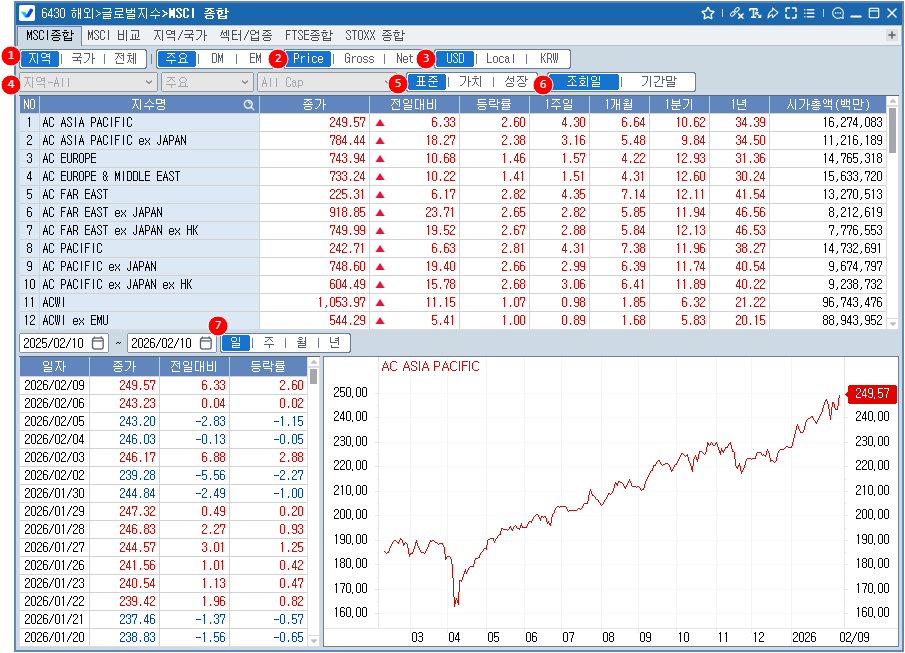Select the 국가 filter option
The width and height of the screenshot is (905, 653).
[83, 59]
